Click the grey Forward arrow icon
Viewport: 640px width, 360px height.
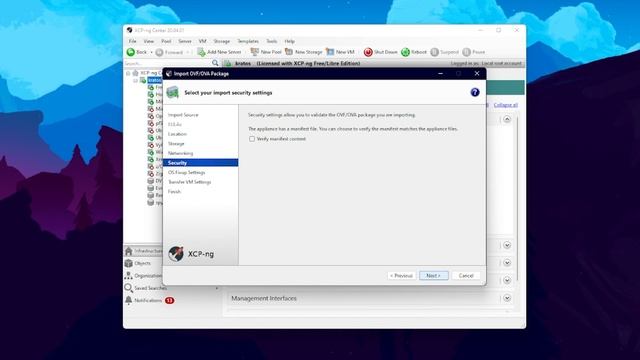point(160,52)
